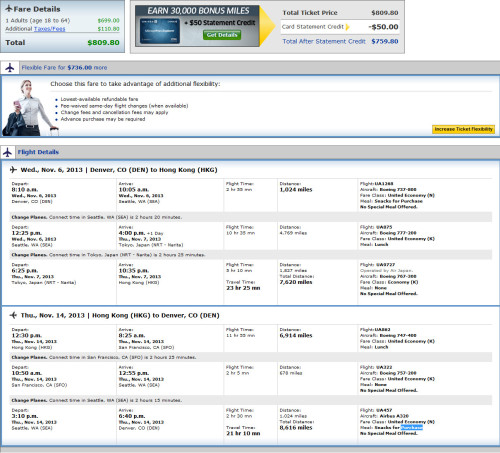500x453 pixels.
Task: Click the Boeing 737-800 aircraft text
Action: coord(398,189)
